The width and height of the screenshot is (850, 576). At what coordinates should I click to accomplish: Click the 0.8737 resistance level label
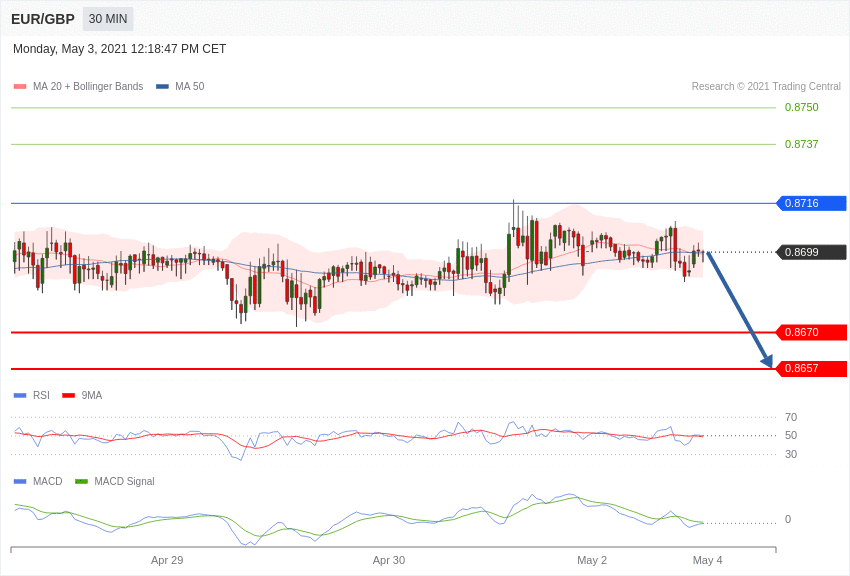coord(802,144)
